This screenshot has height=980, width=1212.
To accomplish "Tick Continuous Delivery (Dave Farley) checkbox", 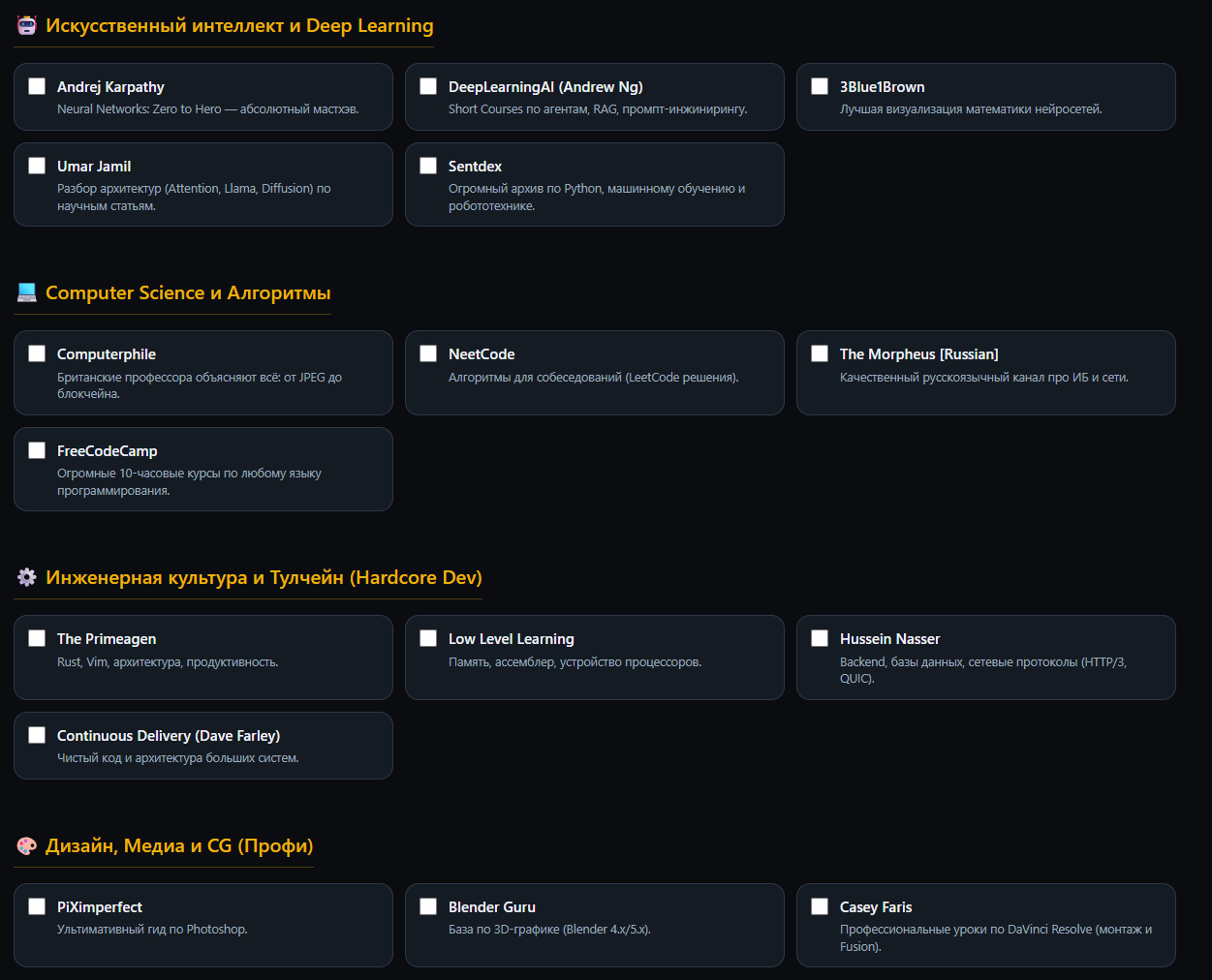I will (37, 735).
